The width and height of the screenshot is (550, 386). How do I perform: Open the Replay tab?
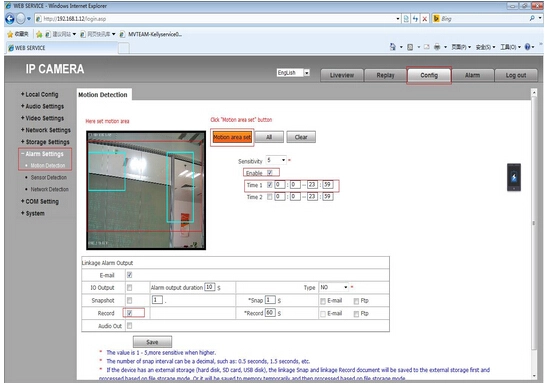[x=385, y=75]
